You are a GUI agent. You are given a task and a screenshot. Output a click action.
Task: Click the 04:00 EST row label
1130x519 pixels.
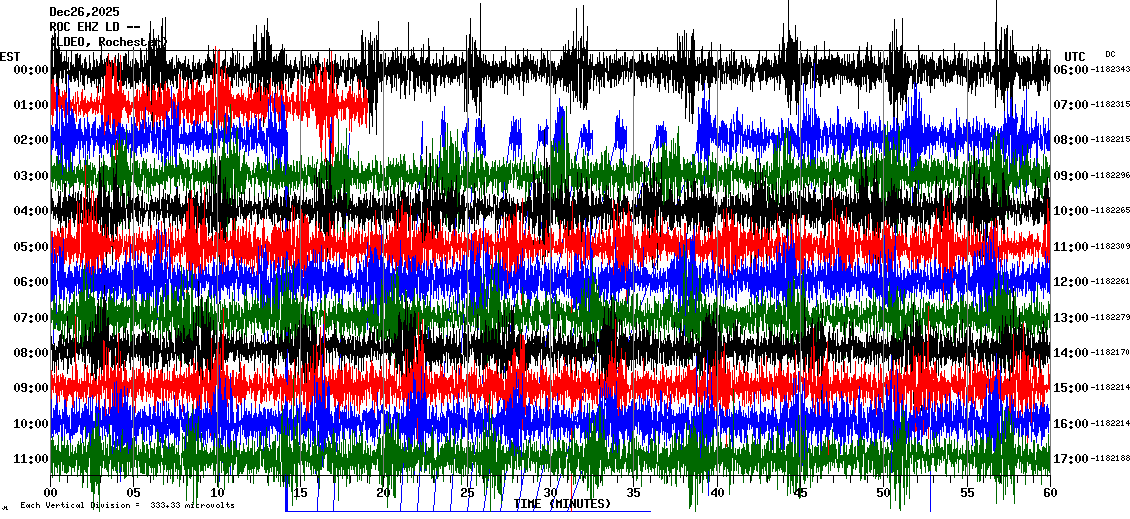click(x=32, y=211)
